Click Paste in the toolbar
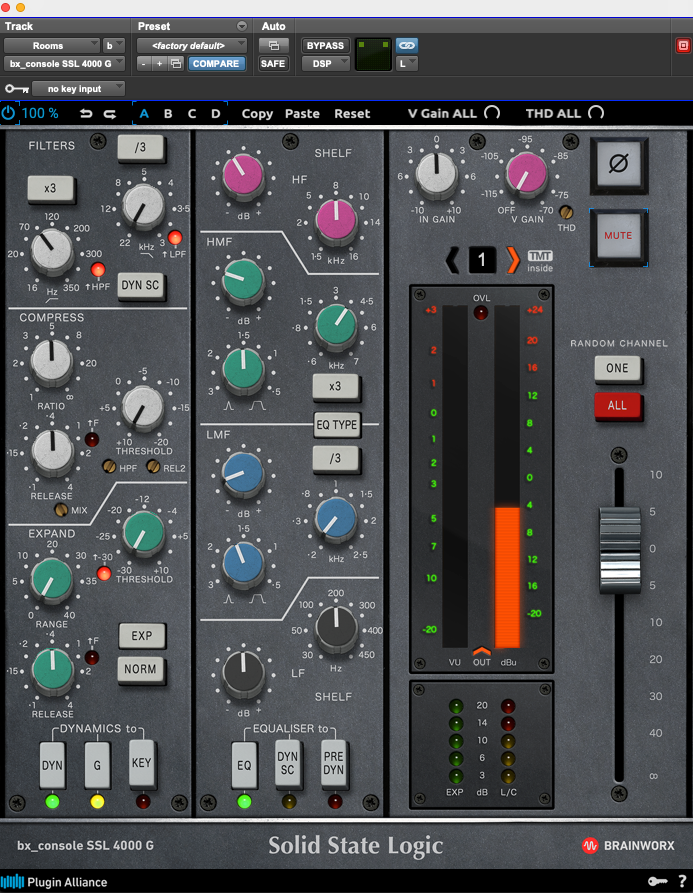Viewport: 693px width, 893px height. pos(302,113)
